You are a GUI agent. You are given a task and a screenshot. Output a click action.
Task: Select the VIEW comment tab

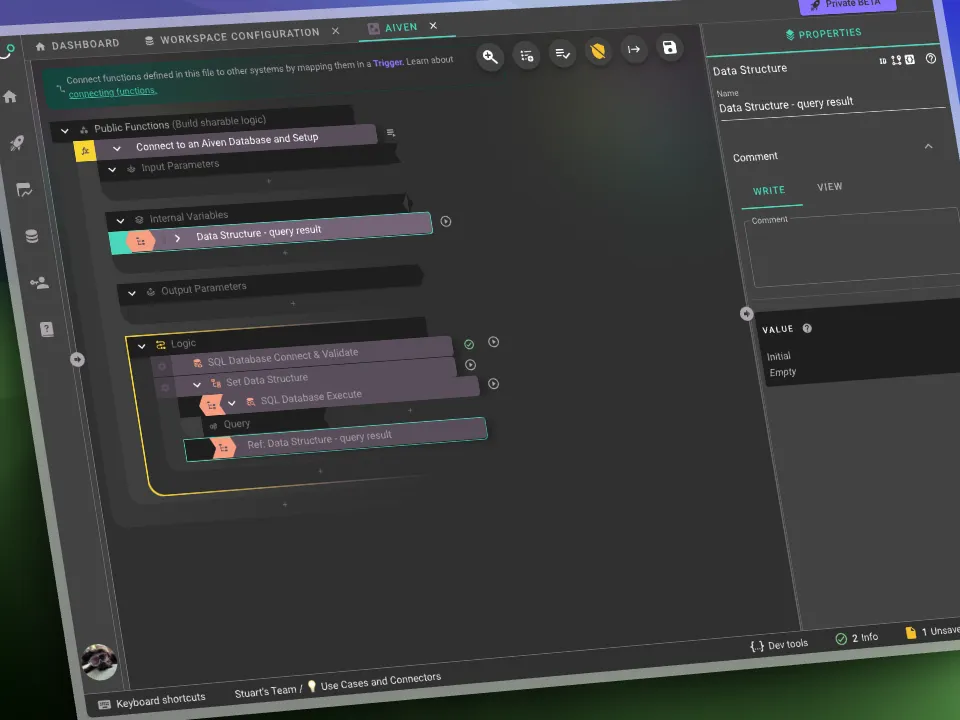[829, 187]
